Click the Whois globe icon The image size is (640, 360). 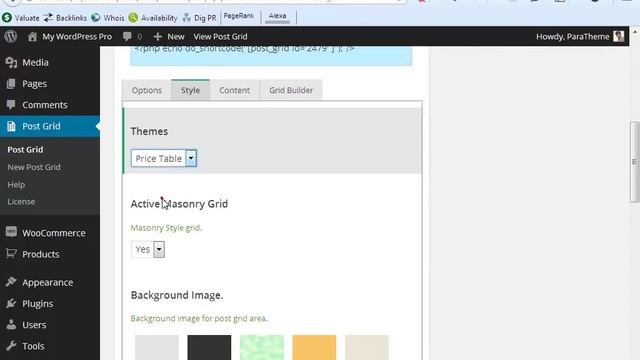click(96, 18)
